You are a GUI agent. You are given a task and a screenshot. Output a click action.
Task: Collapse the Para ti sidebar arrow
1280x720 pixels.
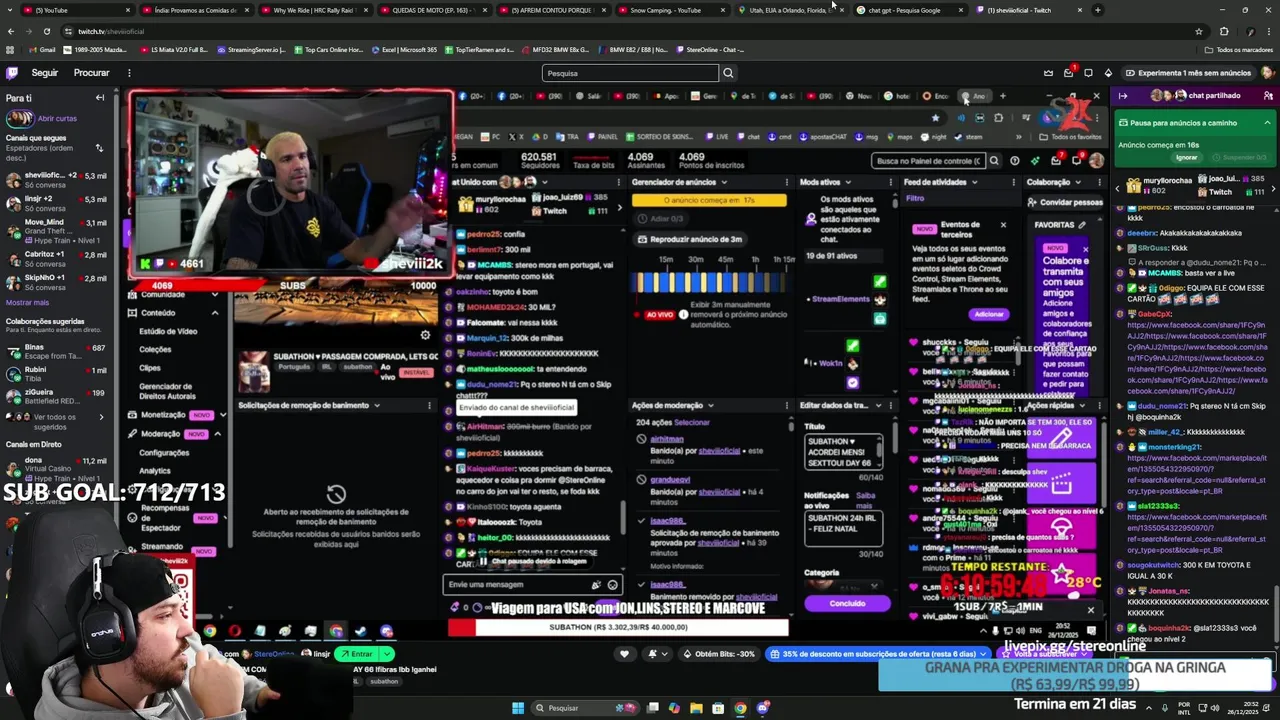(x=100, y=98)
